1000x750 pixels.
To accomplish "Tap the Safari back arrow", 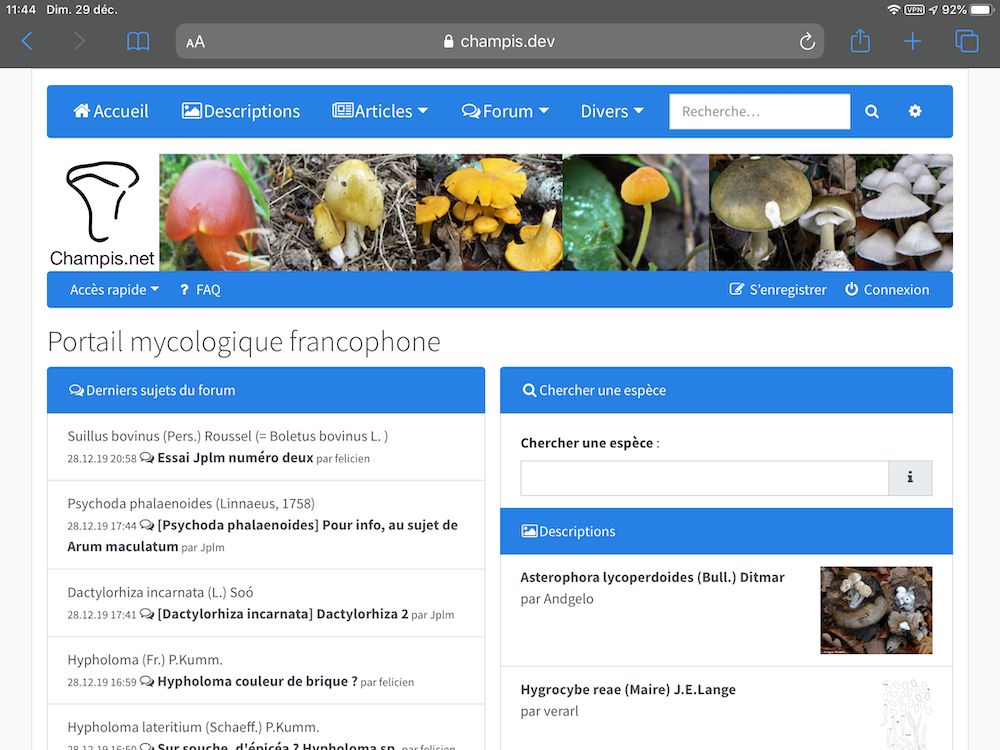I will point(27,41).
